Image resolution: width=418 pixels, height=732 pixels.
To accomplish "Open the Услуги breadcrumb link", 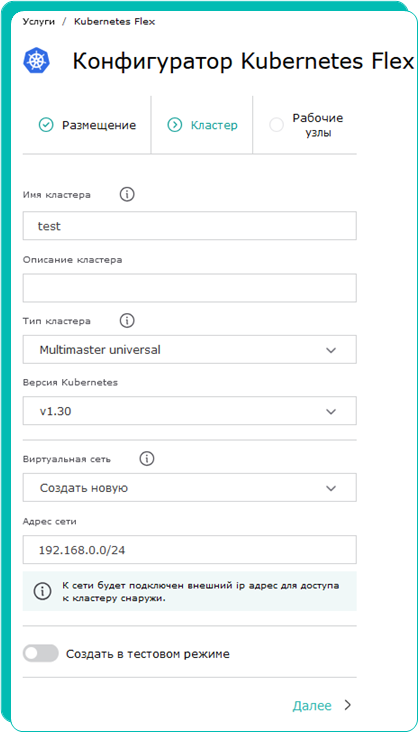I will 39,22.
